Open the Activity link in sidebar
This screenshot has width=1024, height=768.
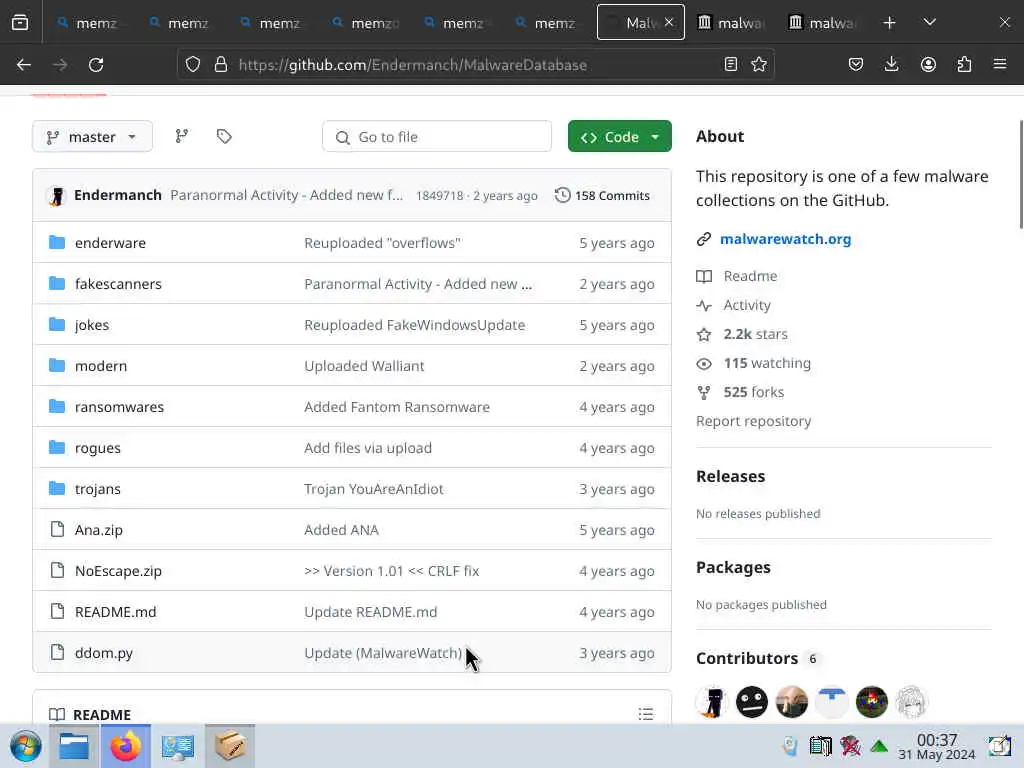coord(747,305)
